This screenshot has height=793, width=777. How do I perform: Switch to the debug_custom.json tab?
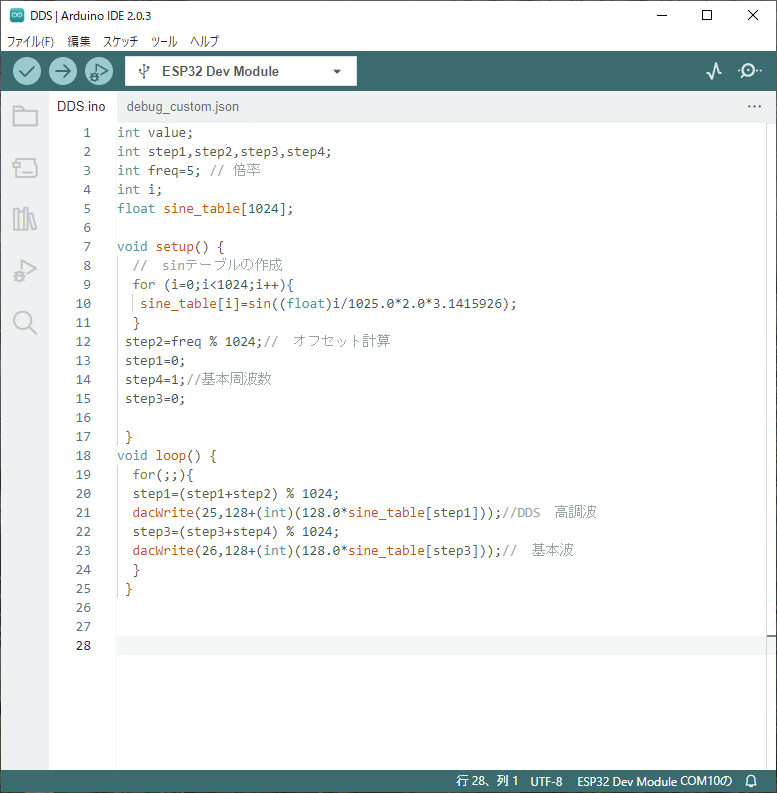pos(183,107)
